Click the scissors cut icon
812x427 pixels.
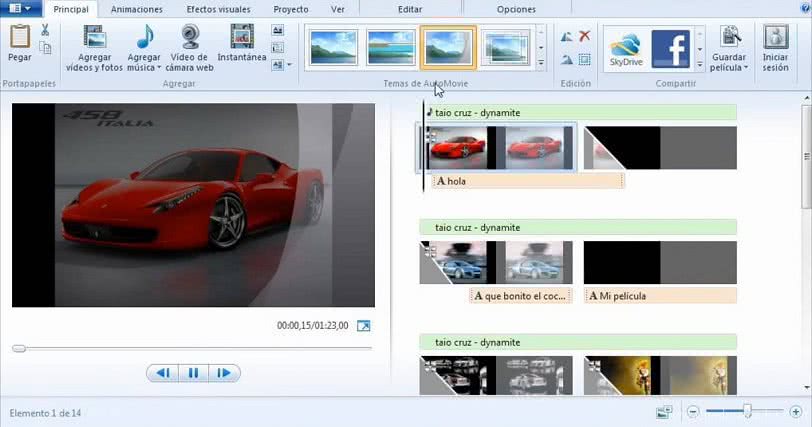click(x=45, y=31)
